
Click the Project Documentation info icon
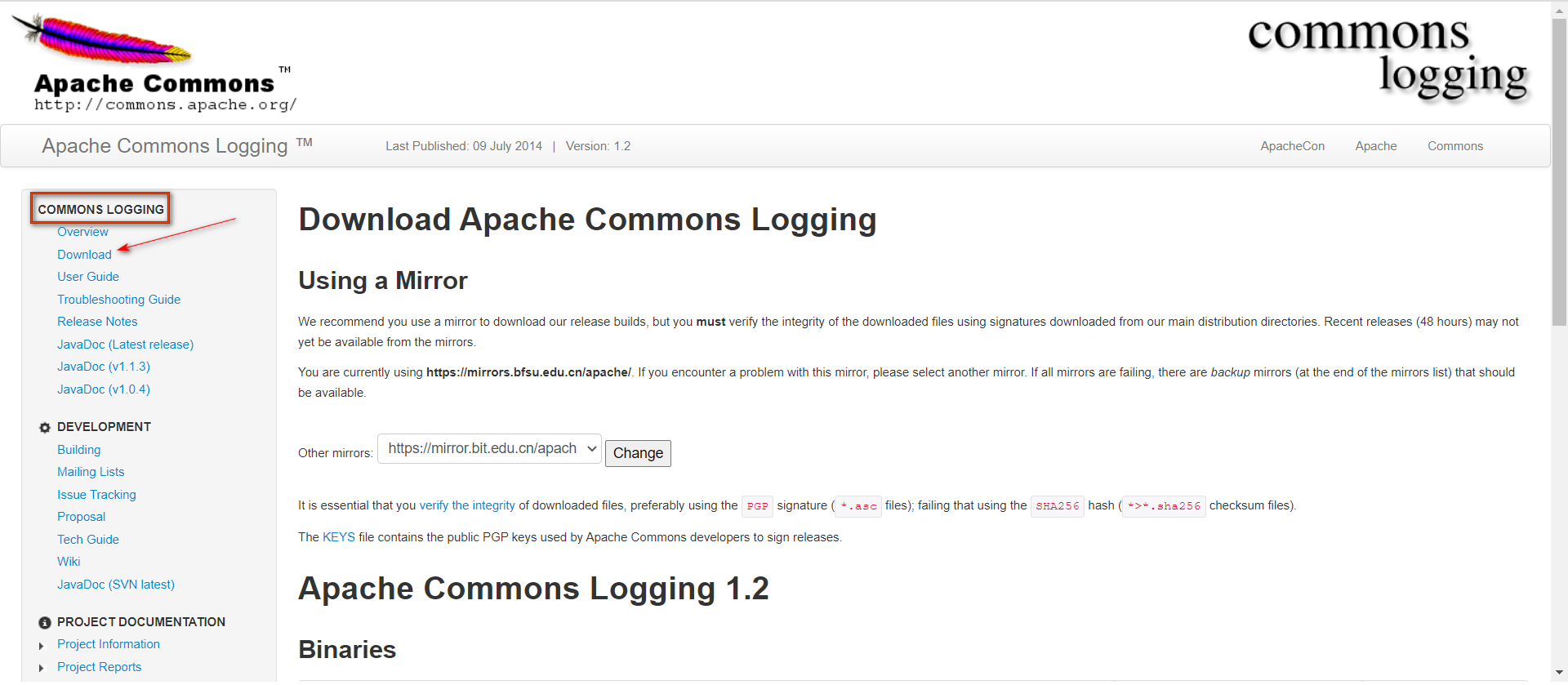45,623
